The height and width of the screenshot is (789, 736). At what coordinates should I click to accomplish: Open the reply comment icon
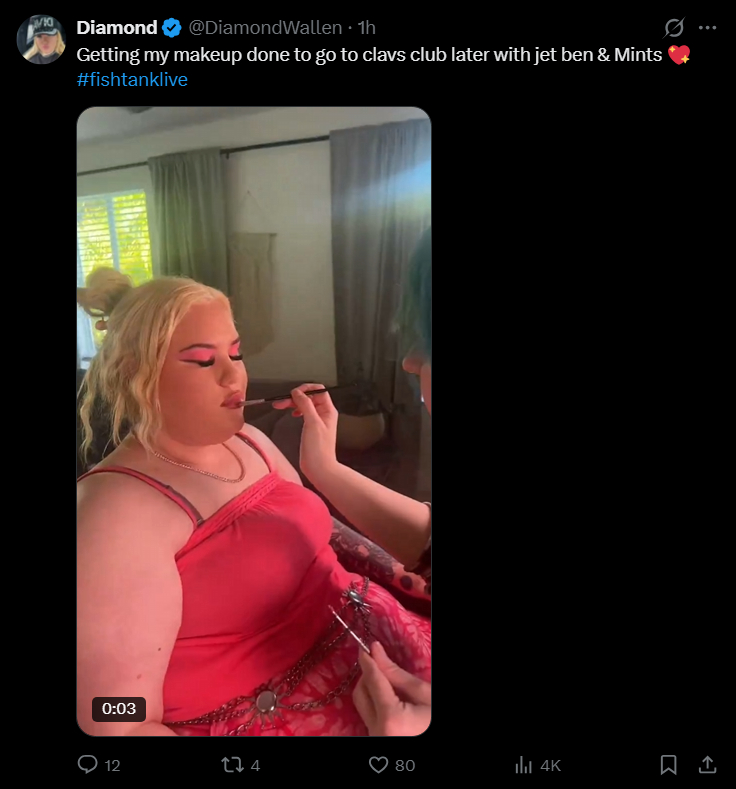point(88,764)
